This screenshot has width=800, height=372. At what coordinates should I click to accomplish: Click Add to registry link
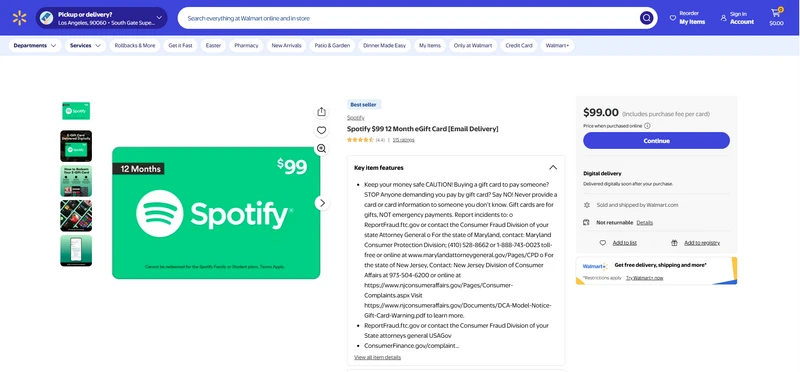point(702,243)
